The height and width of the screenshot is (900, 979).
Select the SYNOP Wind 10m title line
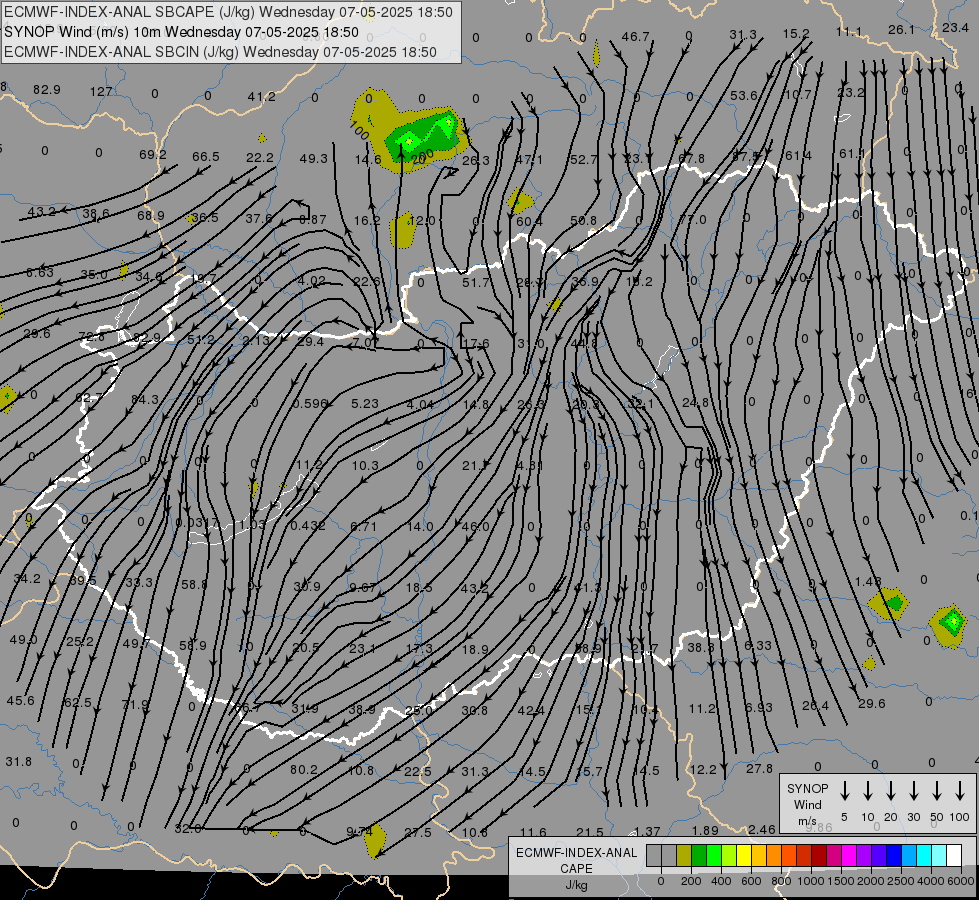[181, 32]
